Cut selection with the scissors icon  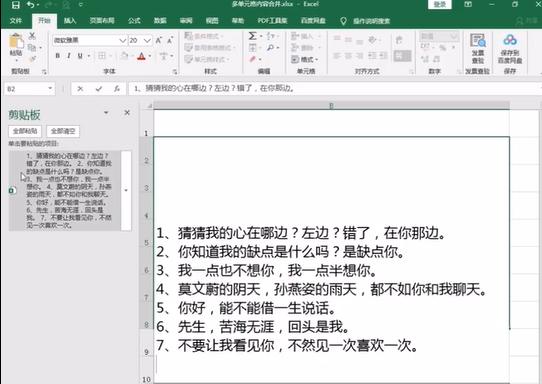click(x=32, y=36)
